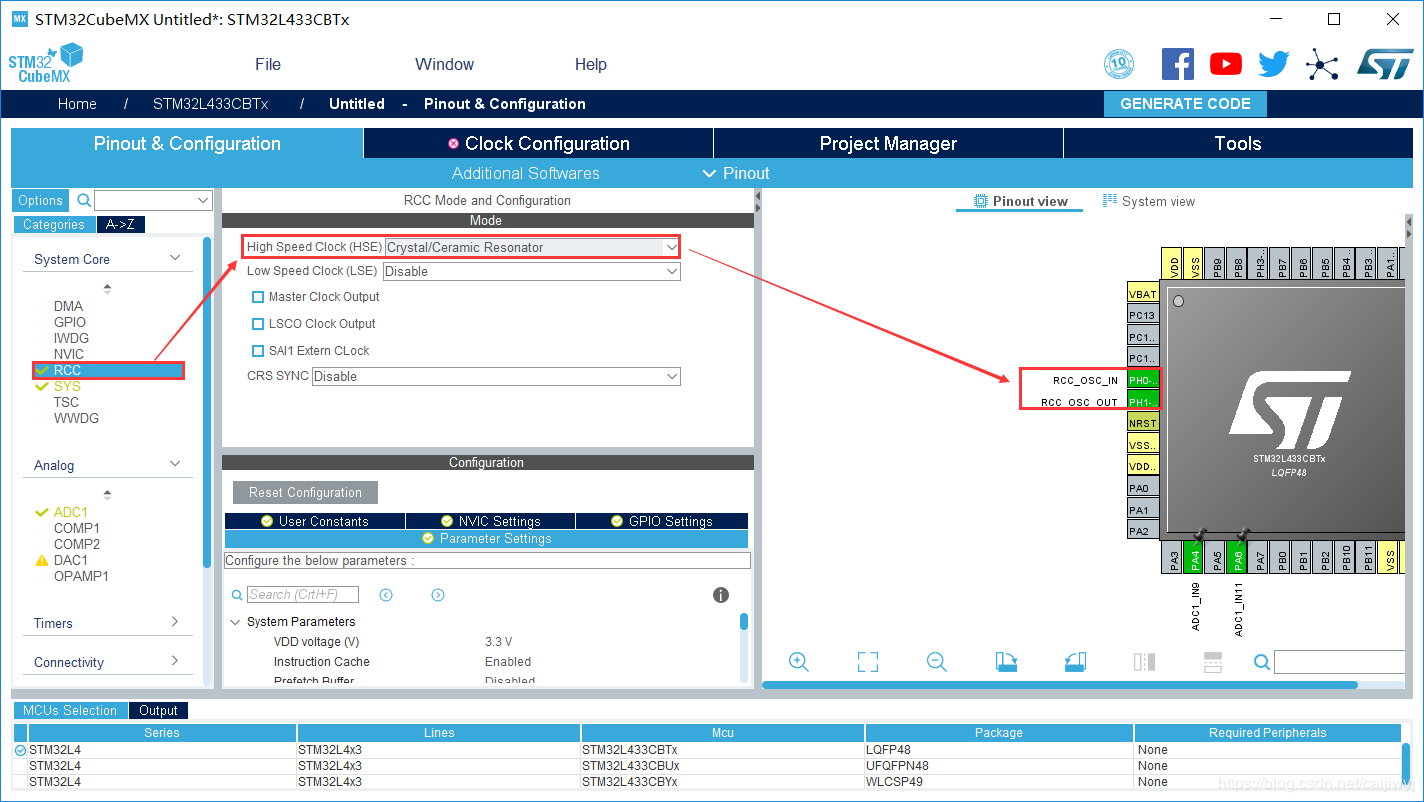Click the green PH1 pin on the chip
This screenshot has height=802, width=1424.
(x=1143, y=402)
